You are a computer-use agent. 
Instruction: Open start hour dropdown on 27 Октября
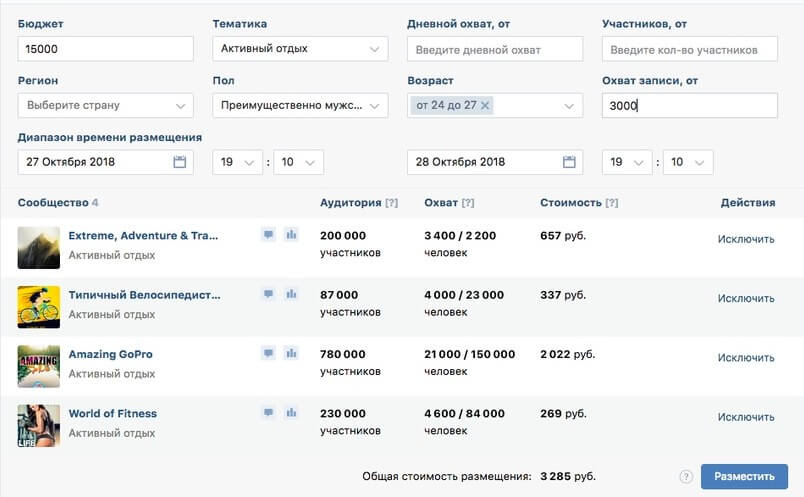click(x=237, y=162)
